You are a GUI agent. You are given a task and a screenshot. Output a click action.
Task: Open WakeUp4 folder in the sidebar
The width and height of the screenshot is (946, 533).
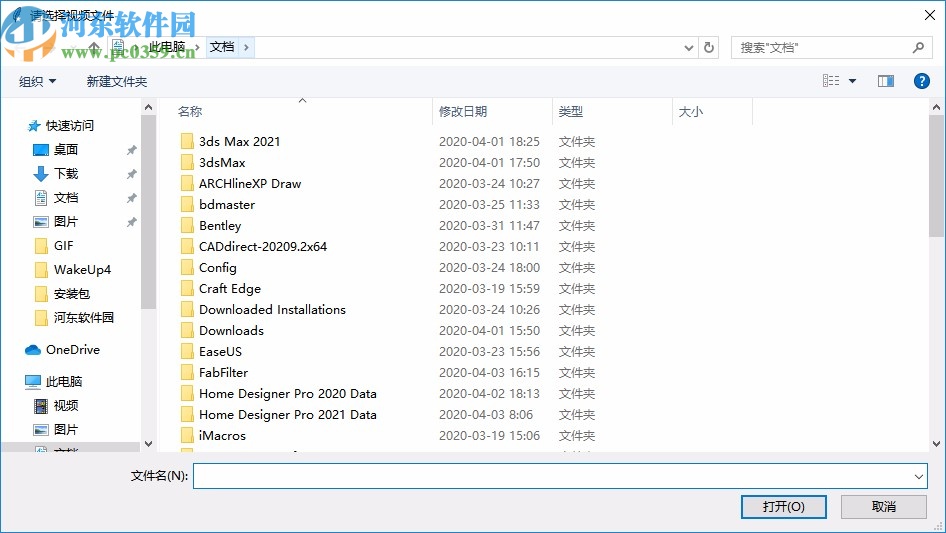coord(82,270)
